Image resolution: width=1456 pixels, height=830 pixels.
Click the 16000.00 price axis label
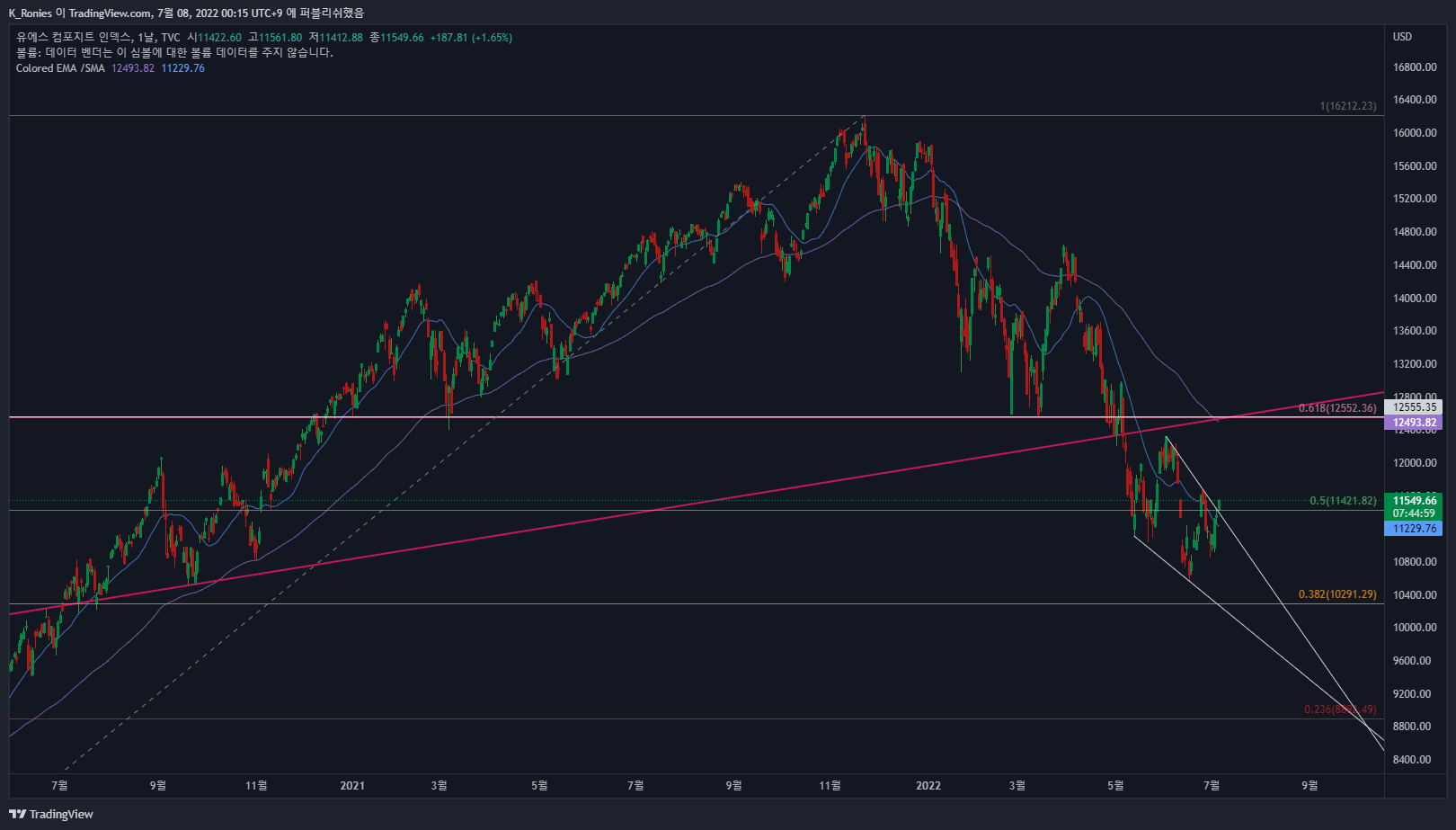(x=1415, y=133)
